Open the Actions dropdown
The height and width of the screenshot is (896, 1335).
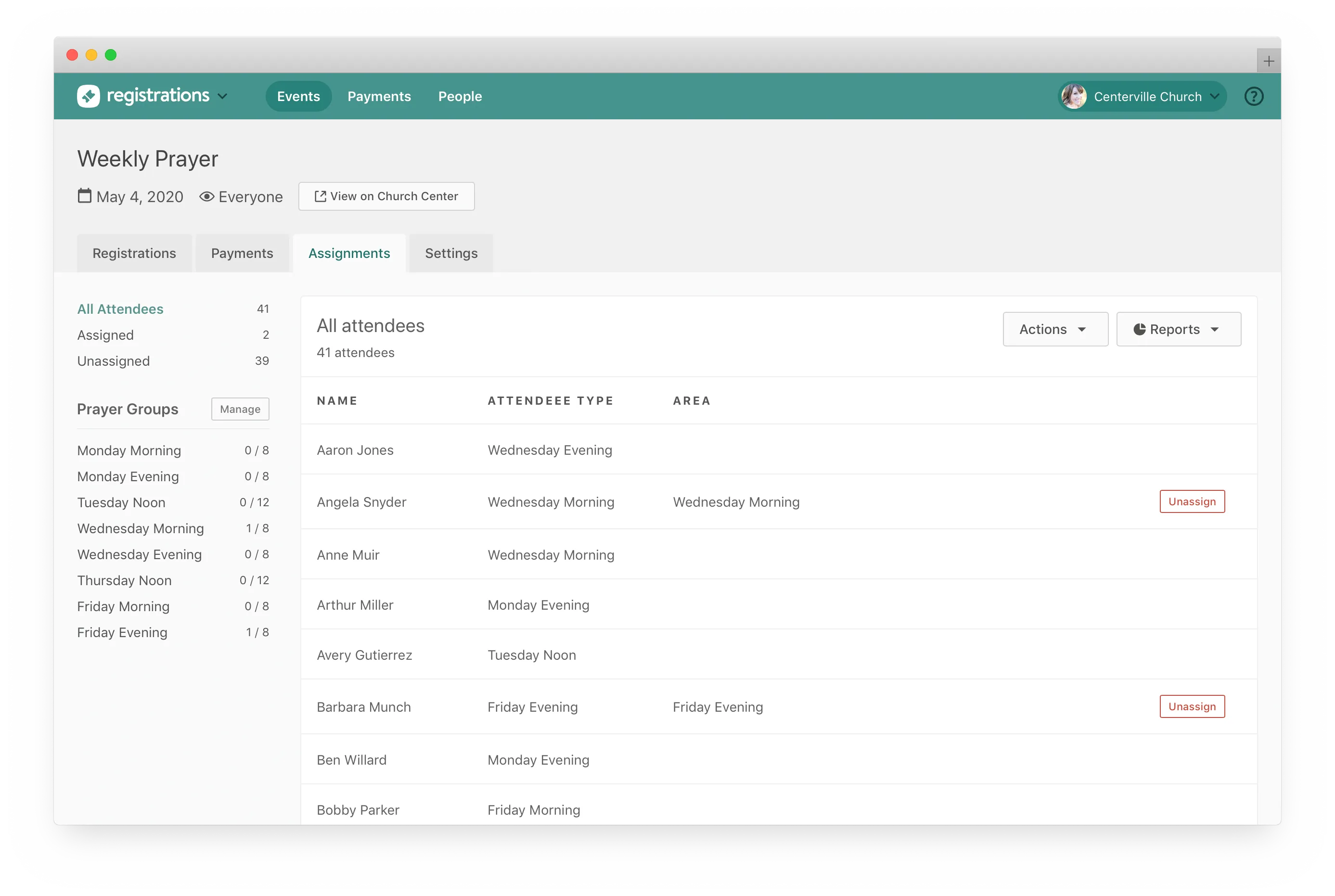coord(1054,329)
